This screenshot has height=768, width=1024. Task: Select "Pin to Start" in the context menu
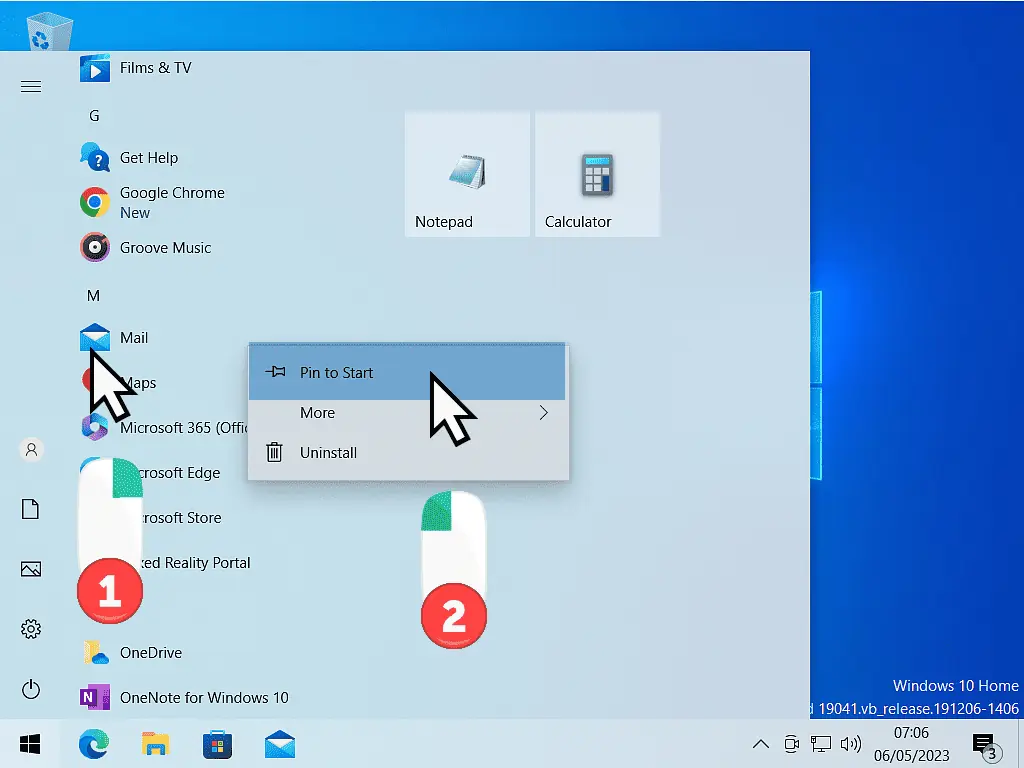coord(336,371)
